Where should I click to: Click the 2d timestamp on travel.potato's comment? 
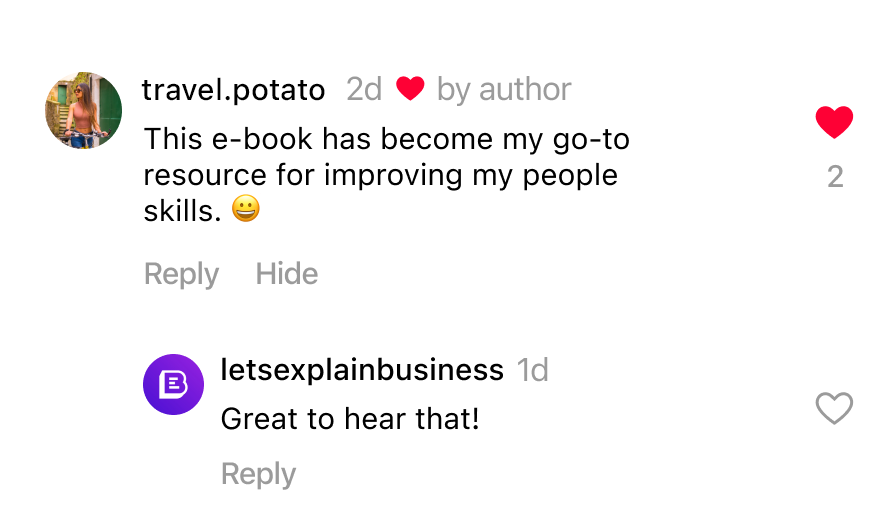364,90
